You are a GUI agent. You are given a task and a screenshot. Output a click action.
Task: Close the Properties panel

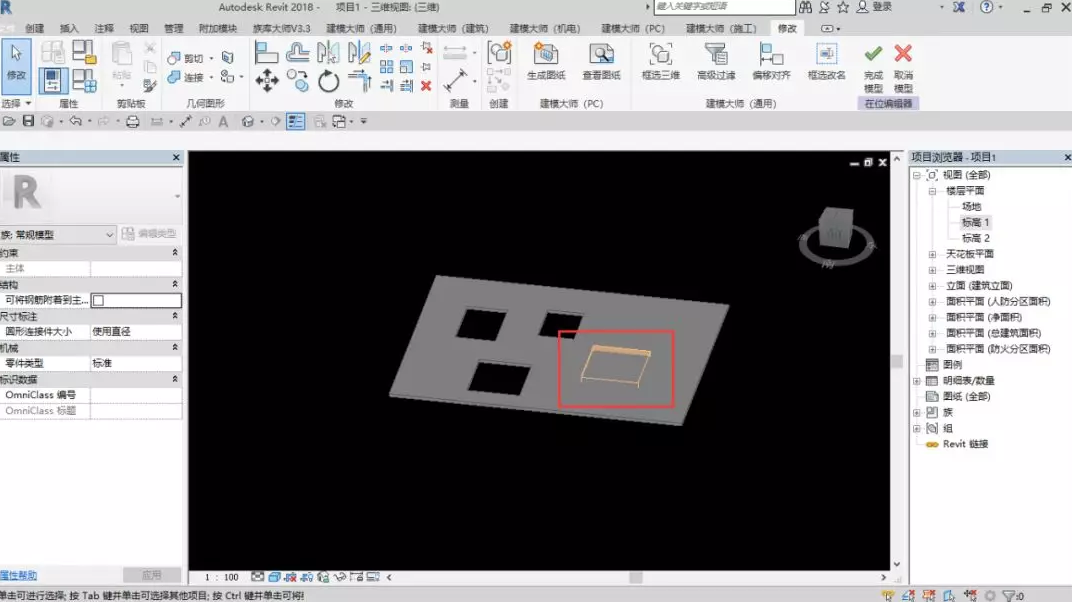176,157
